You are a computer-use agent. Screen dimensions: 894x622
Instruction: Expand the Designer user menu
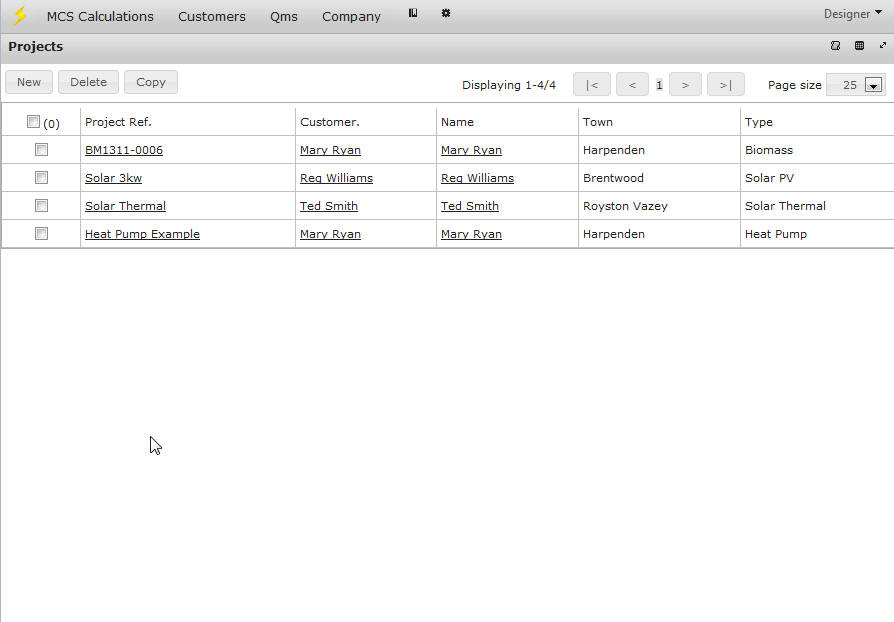851,14
